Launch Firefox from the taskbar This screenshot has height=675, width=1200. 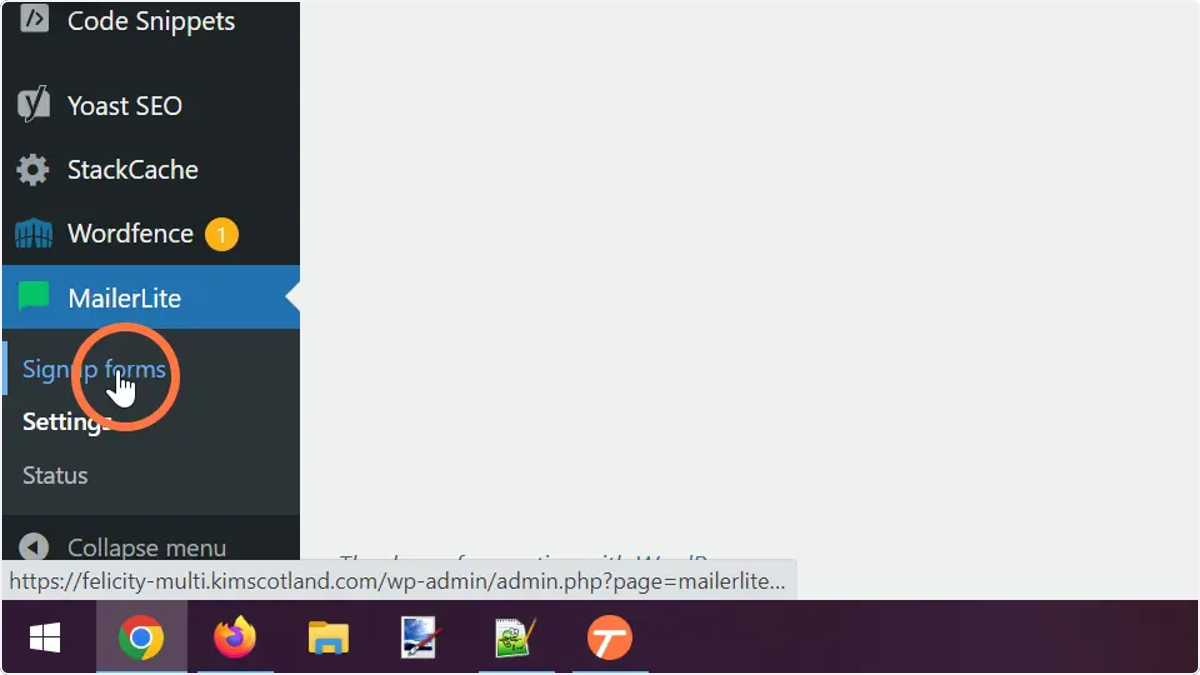235,638
